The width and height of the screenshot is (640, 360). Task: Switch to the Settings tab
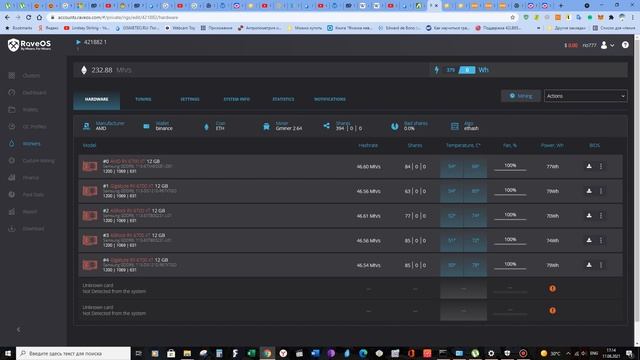[190, 99]
